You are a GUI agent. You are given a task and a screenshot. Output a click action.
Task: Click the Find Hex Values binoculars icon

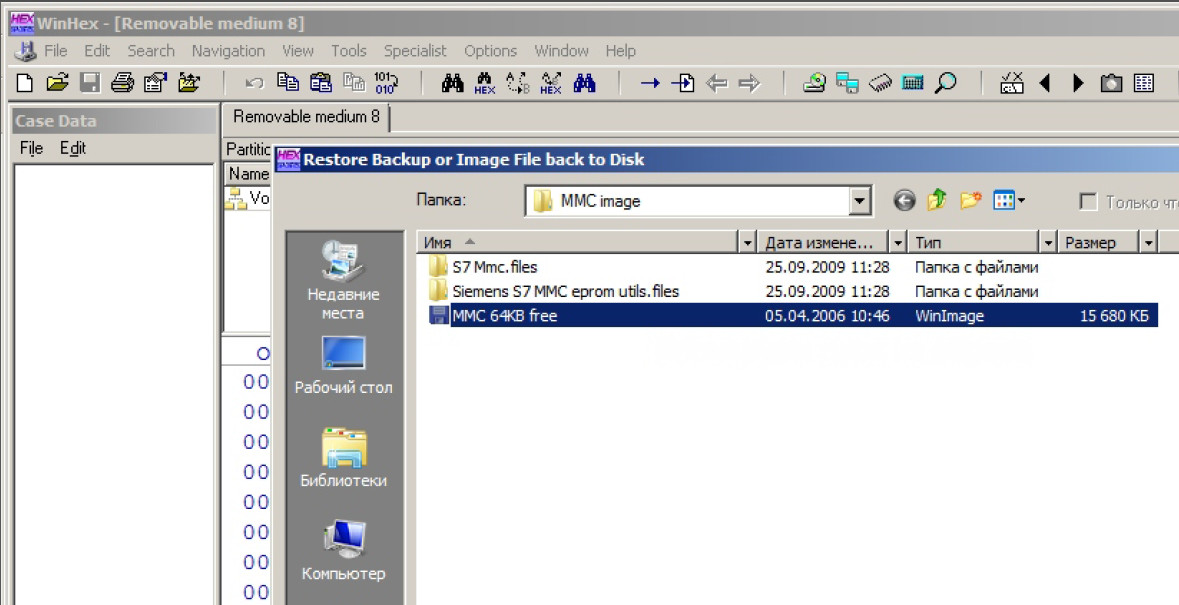click(x=485, y=83)
